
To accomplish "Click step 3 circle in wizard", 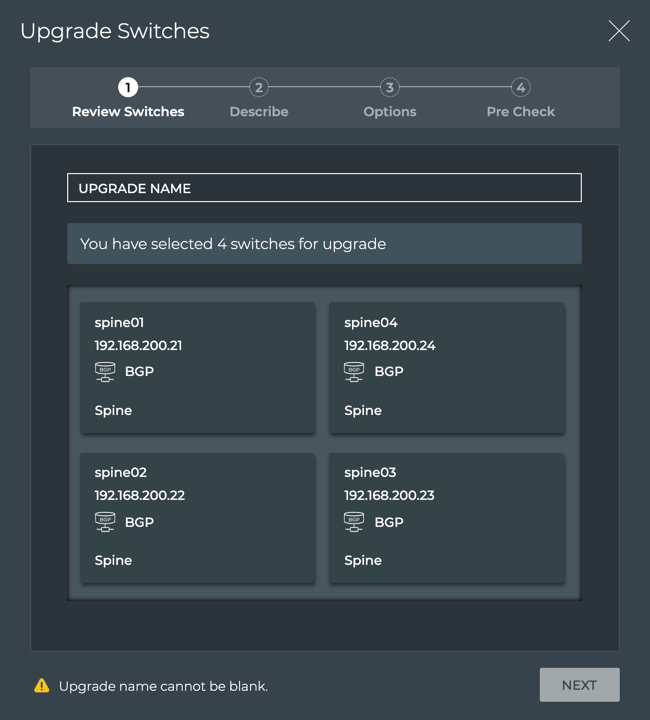I will coord(390,88).
